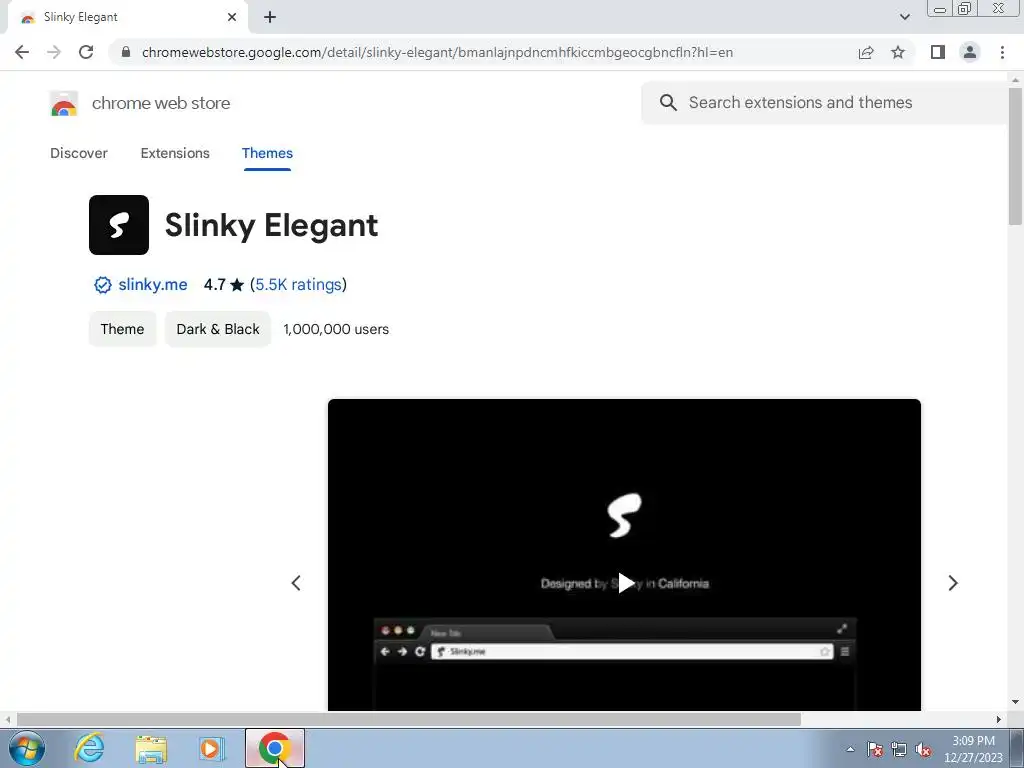Focus the Search extensions and themes field

pos(825,103)
